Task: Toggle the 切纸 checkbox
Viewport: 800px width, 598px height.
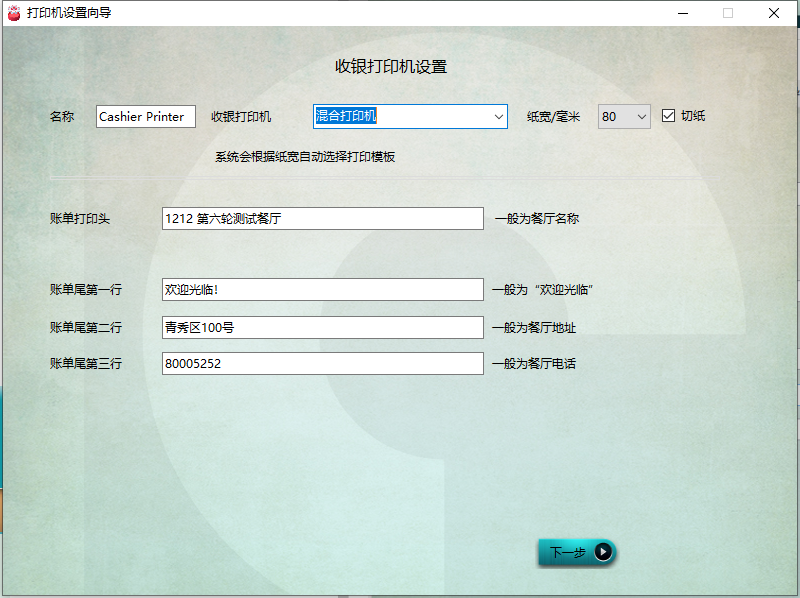Action: [669, 116]
